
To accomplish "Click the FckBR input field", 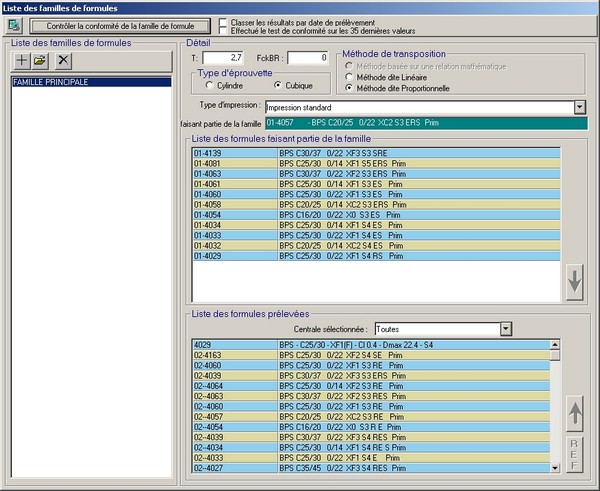I will 308,58.
